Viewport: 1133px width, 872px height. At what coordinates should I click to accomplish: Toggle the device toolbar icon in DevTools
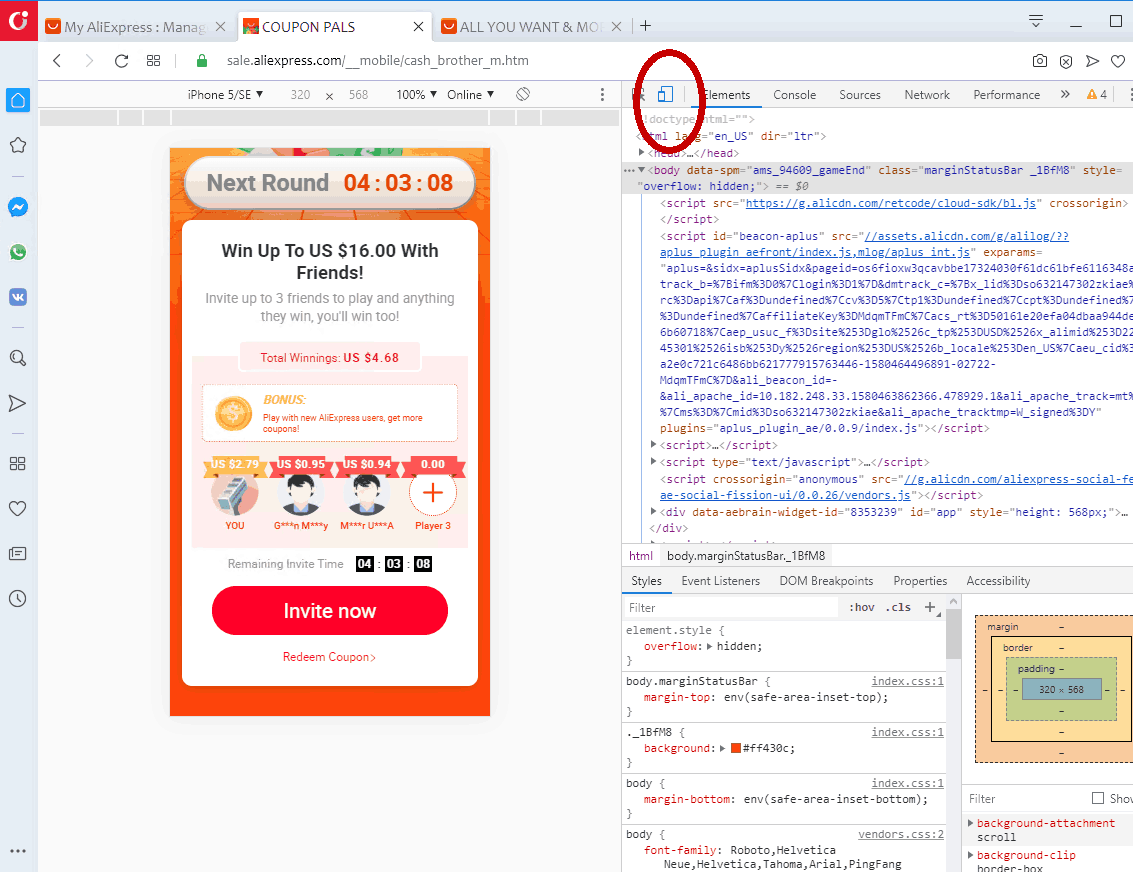(665, 94)
